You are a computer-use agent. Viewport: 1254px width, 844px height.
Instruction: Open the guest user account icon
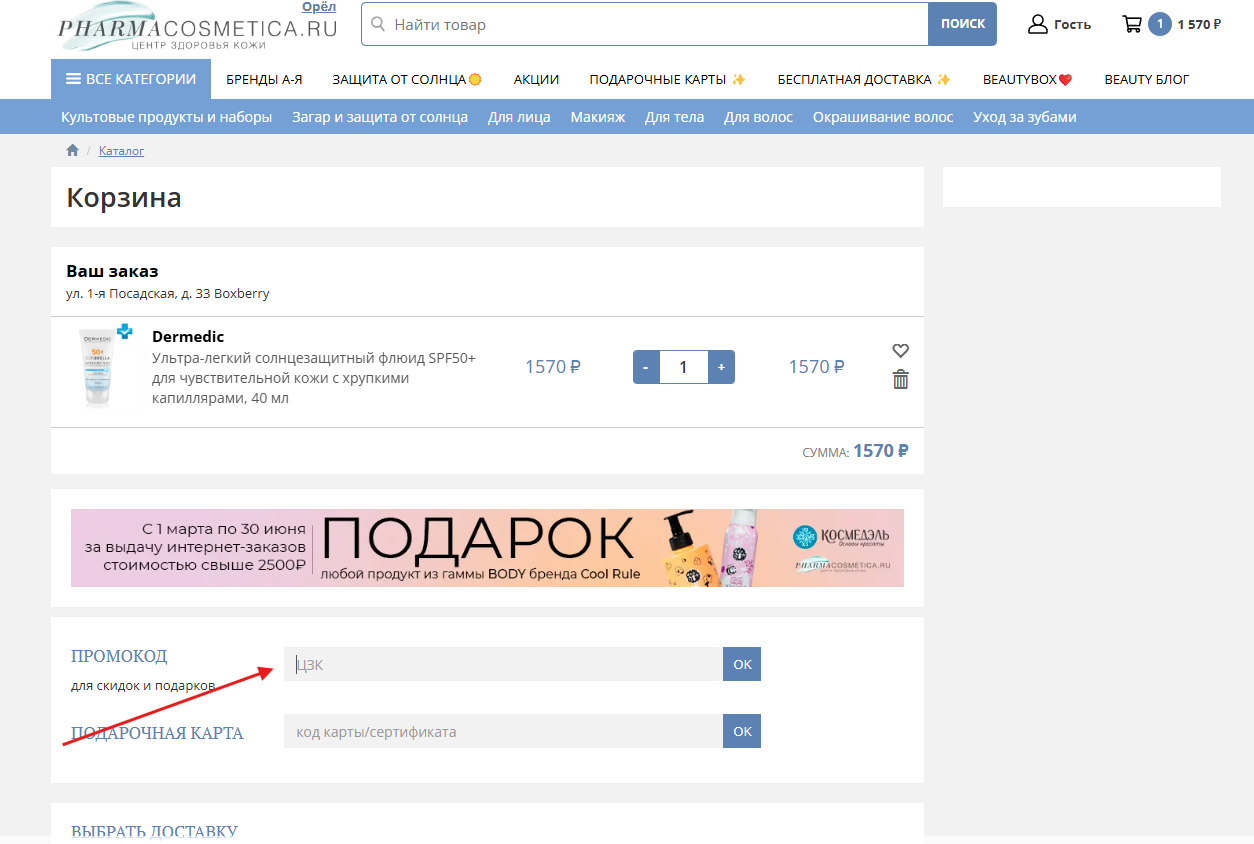click(1037, 24)
